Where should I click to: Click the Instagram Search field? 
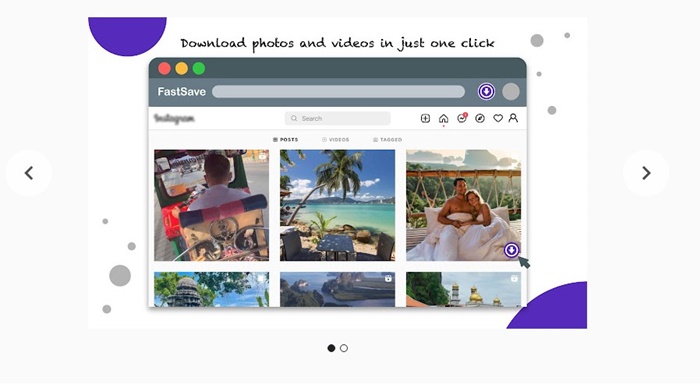click(x=338, y=118)
